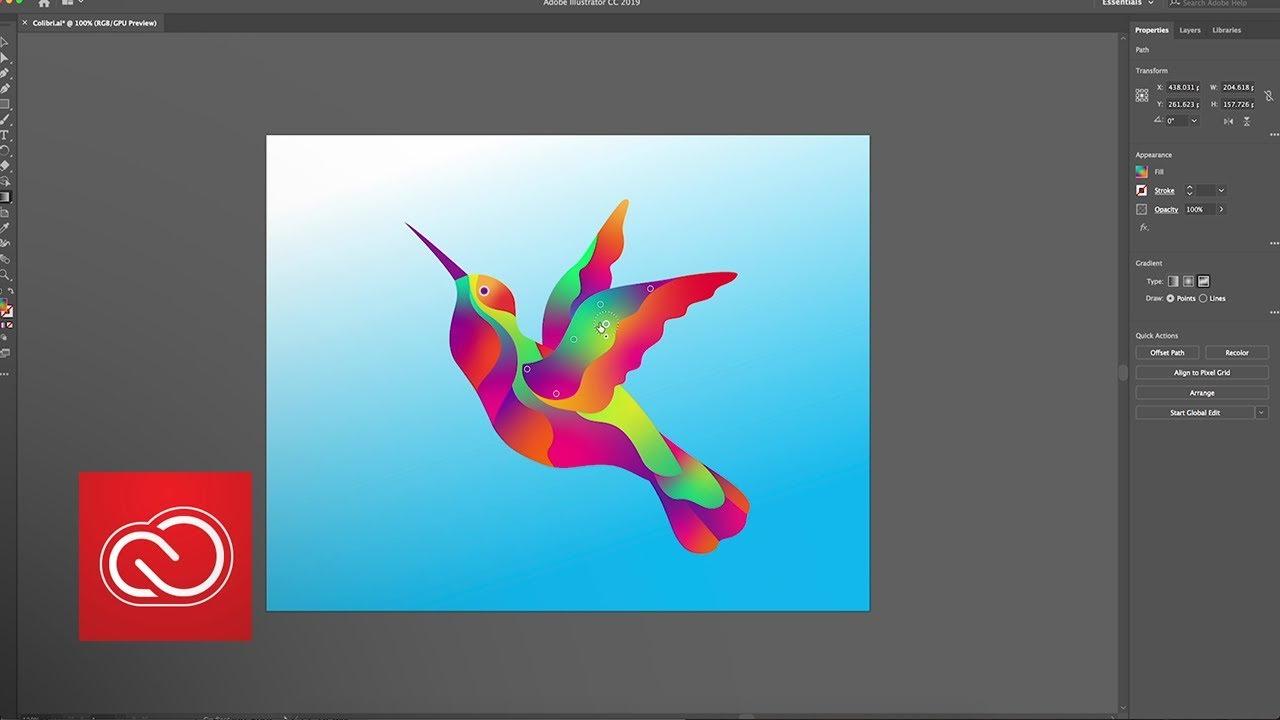The height and width of the screenshot is (720, 1280).
Task: Click the X position input field
Action: (x=1183, y=88)
